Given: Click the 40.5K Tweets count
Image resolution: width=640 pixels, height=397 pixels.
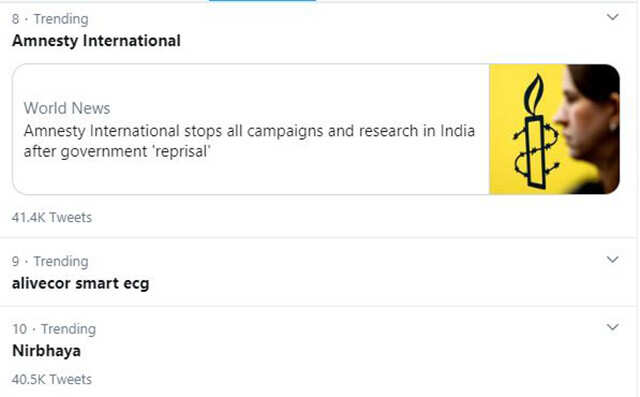Looking at the screenshot, I should [x=51, y=379].
